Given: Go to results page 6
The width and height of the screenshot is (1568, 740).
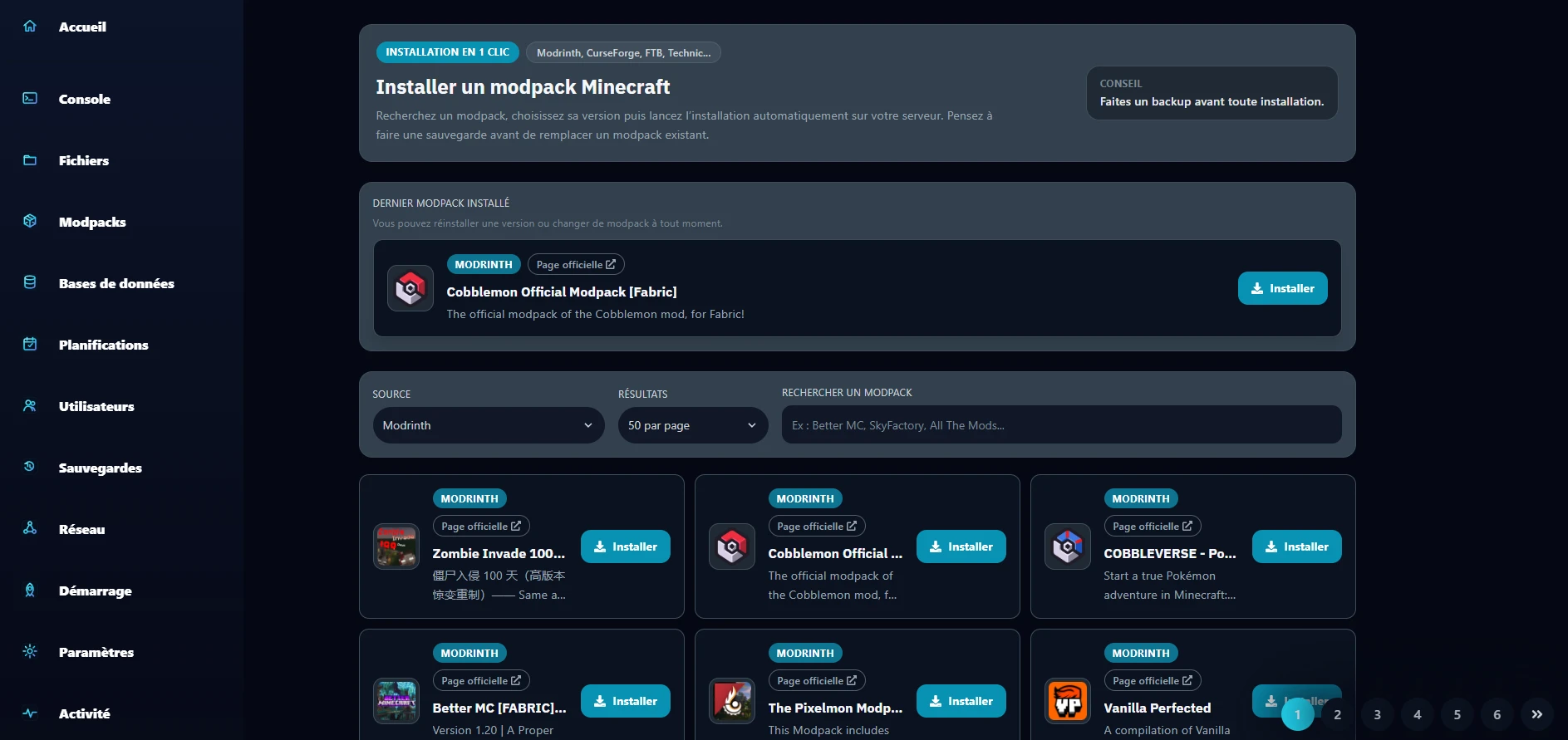Looking at the screenshot, I should pyautogui.click(x=1497, y=714).
